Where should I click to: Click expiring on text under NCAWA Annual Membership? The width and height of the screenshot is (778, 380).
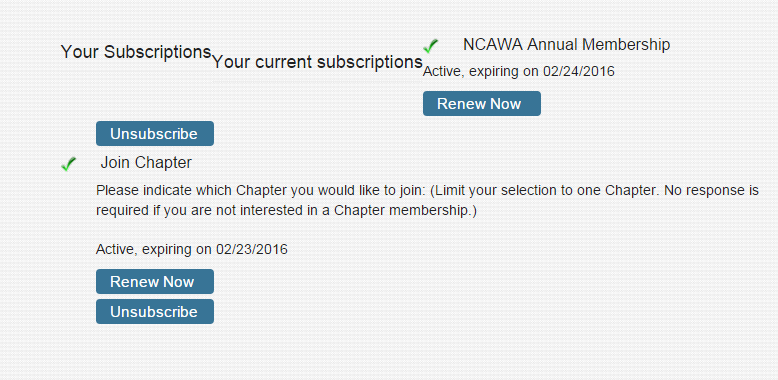502,72
